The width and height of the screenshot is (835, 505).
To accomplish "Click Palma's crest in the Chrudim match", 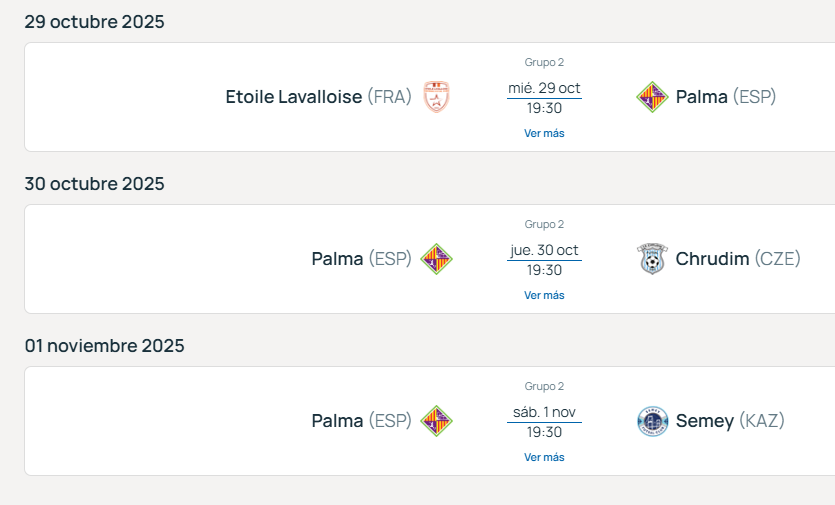I will (x=436, y=259).
